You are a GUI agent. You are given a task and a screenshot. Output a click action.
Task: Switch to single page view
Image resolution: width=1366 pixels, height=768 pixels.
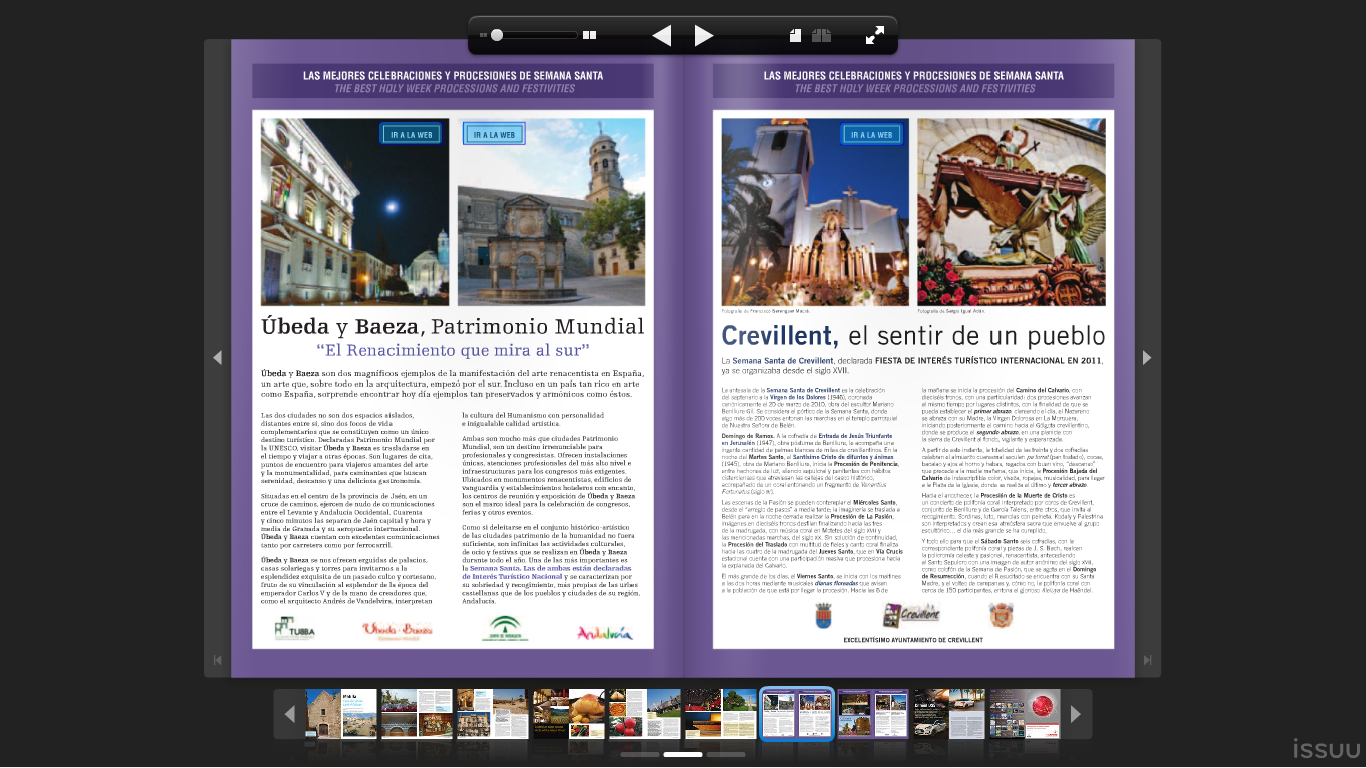tap(795, 36)
